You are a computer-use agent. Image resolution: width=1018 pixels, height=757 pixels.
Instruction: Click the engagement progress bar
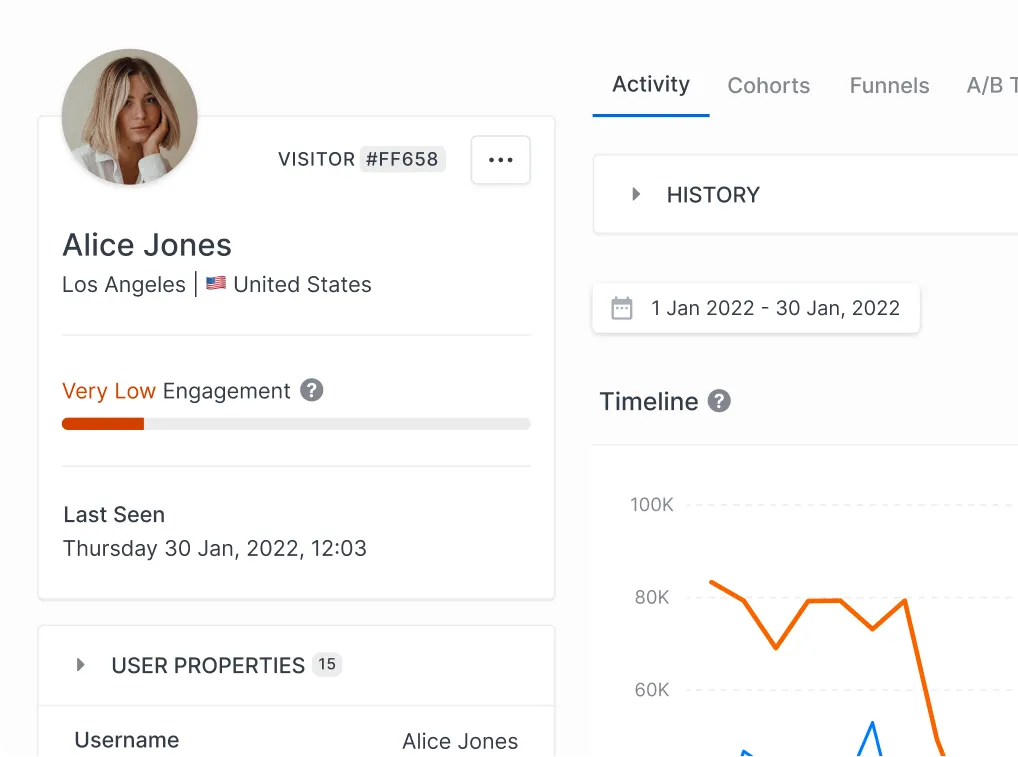tap(296, 423)
